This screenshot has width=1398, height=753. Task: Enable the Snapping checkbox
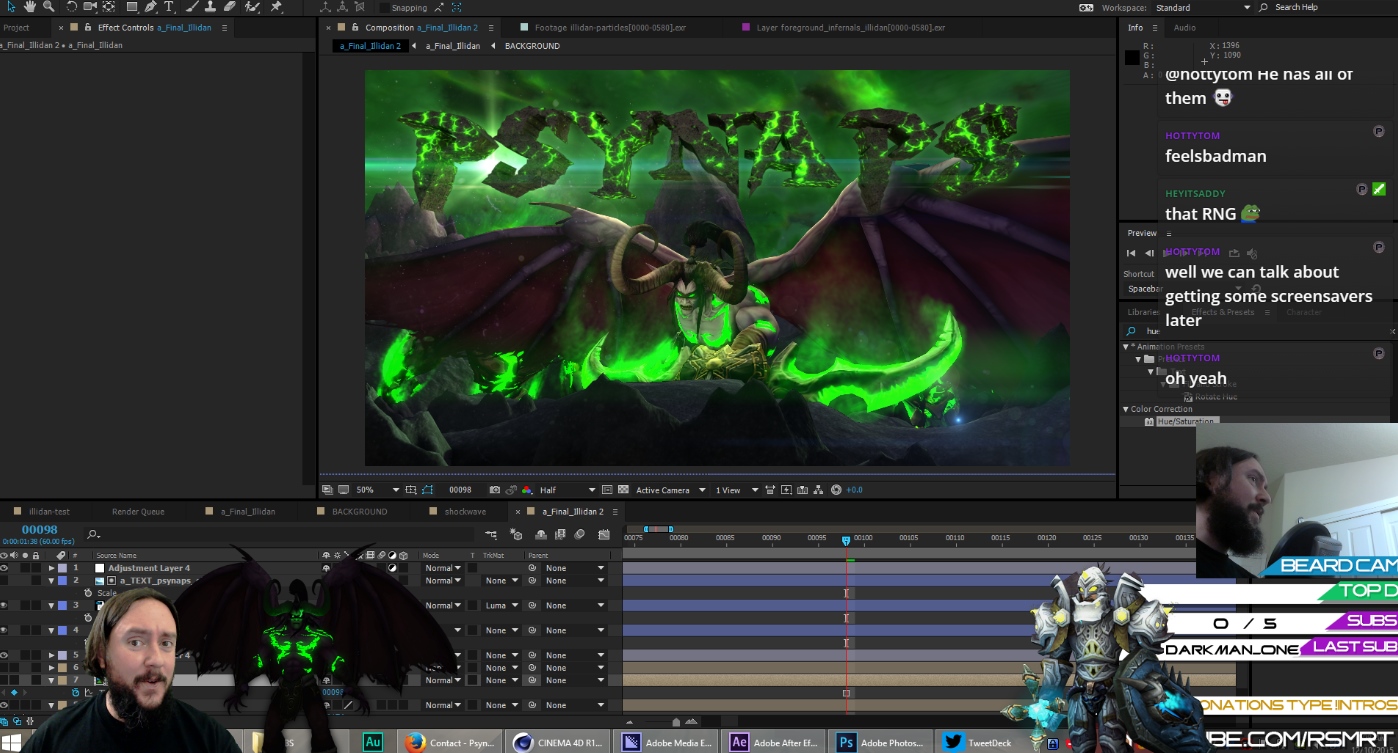[x=384, y=7]
